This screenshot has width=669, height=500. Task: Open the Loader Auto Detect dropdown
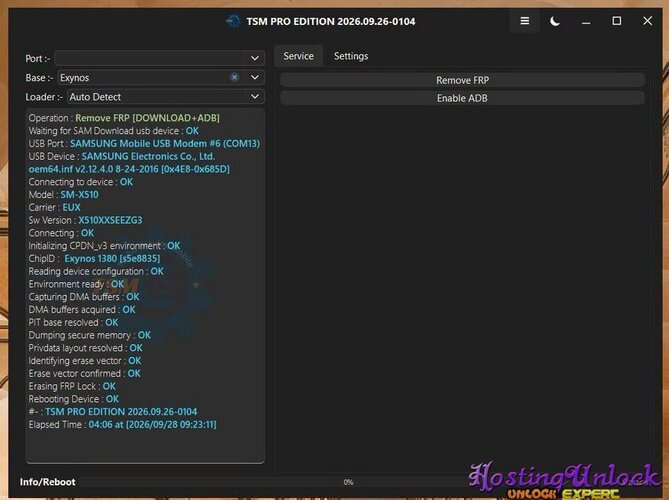166,97
